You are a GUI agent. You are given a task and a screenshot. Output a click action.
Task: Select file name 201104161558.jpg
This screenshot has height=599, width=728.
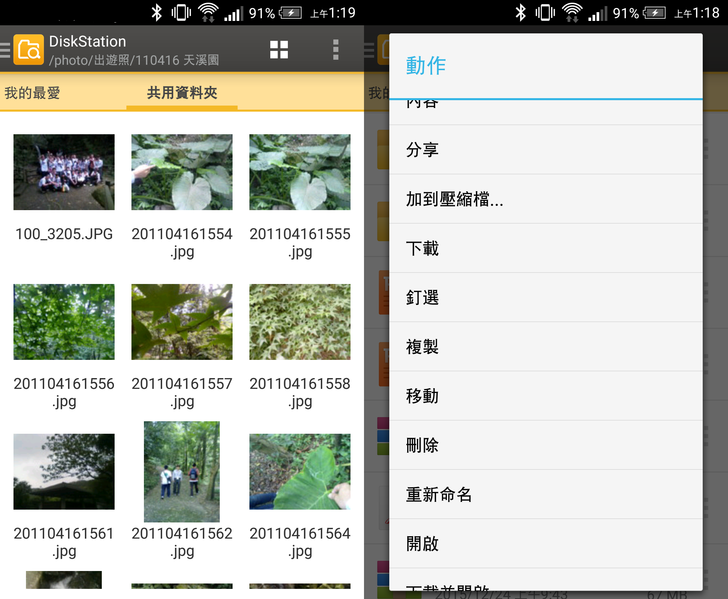point(300,393)
